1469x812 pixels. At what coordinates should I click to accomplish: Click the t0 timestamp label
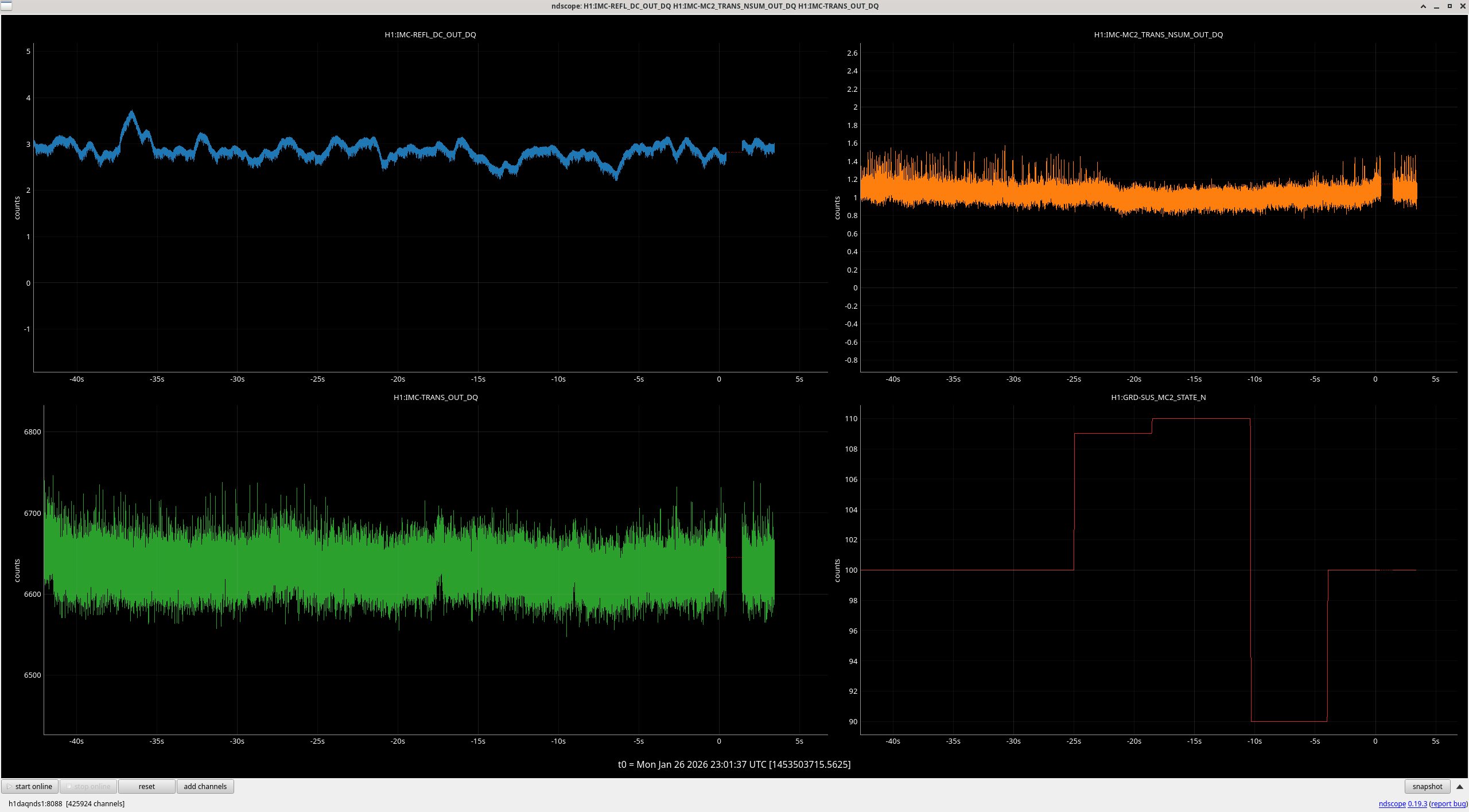[x=734, y=764]
